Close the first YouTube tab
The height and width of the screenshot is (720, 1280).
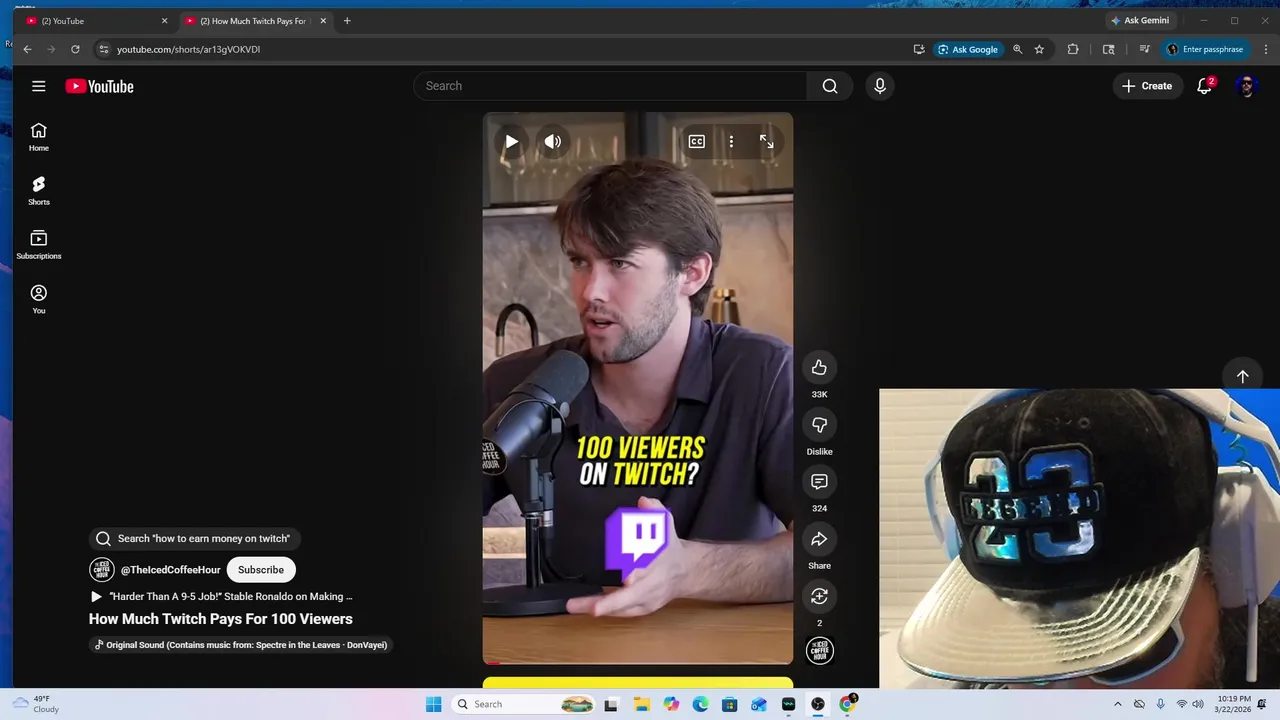(x=165, y=21)
